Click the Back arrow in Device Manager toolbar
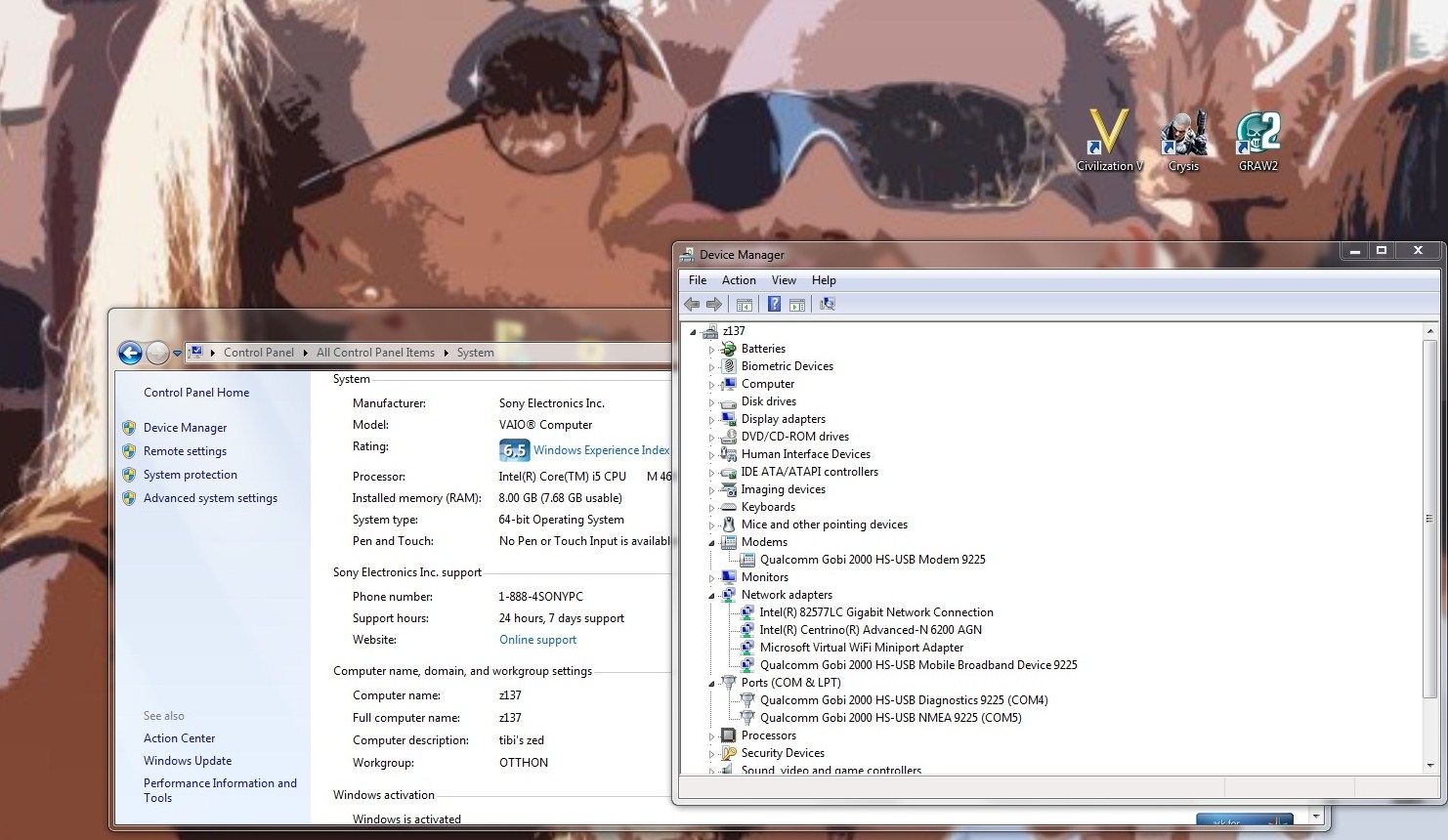 coord(693,305)
